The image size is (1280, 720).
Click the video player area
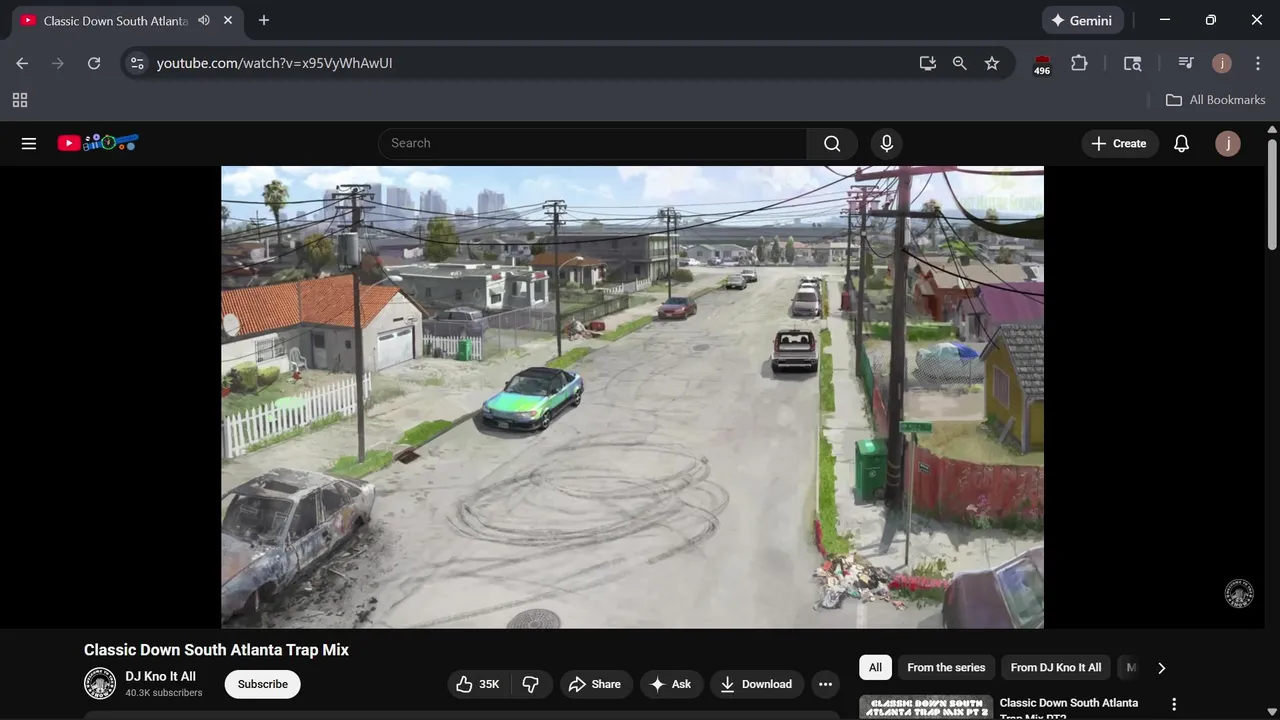click(x=632, y=397)
